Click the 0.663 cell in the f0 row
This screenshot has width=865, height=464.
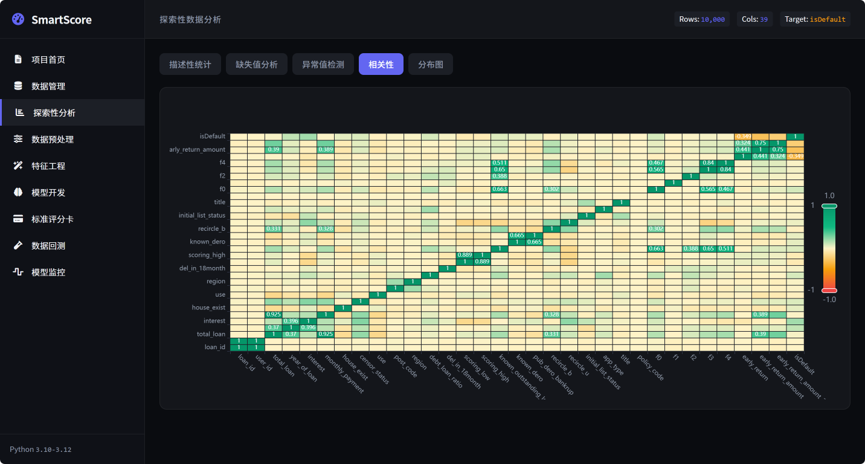click(499, 189)
